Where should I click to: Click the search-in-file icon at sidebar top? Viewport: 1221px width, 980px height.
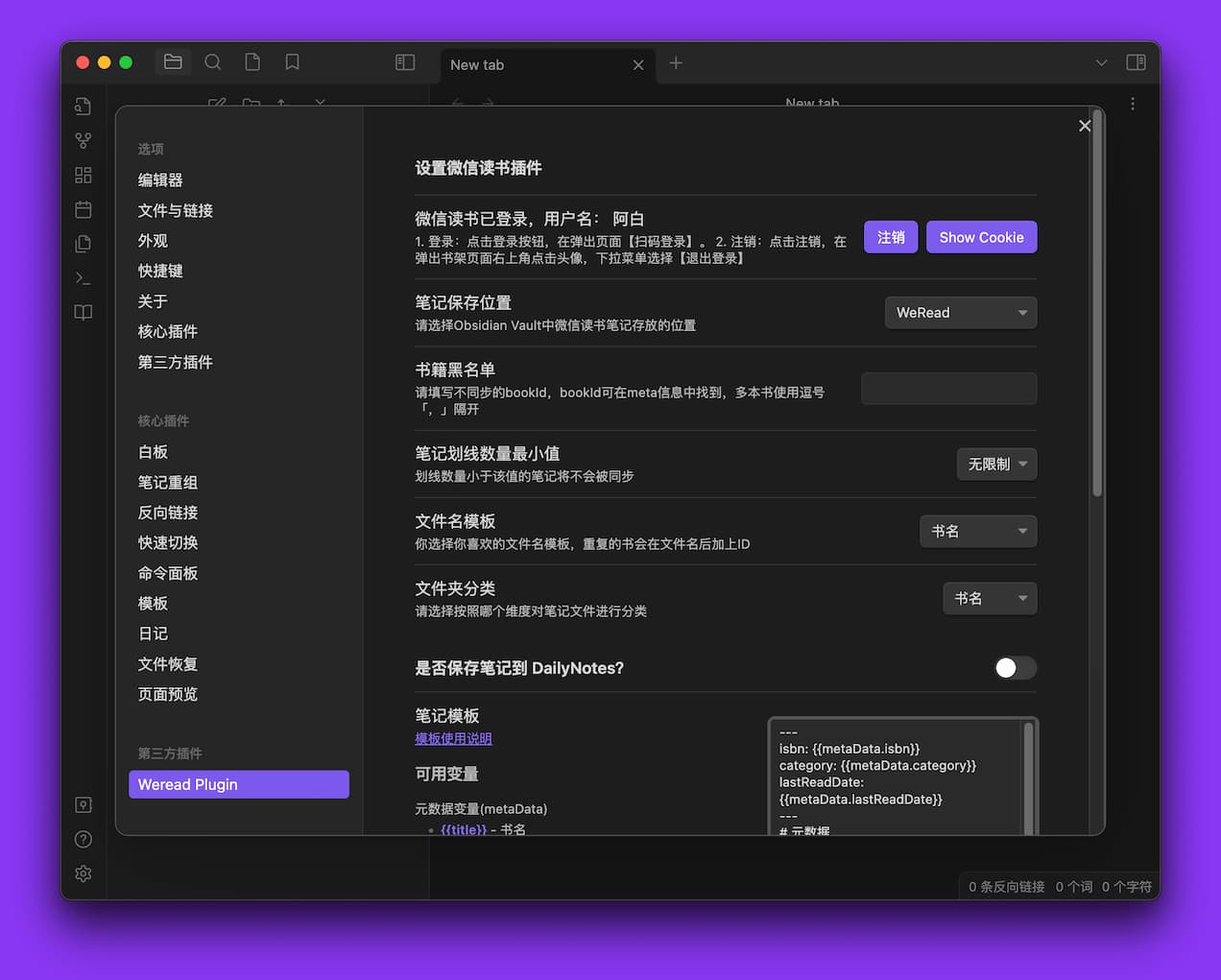click(83, 106)
